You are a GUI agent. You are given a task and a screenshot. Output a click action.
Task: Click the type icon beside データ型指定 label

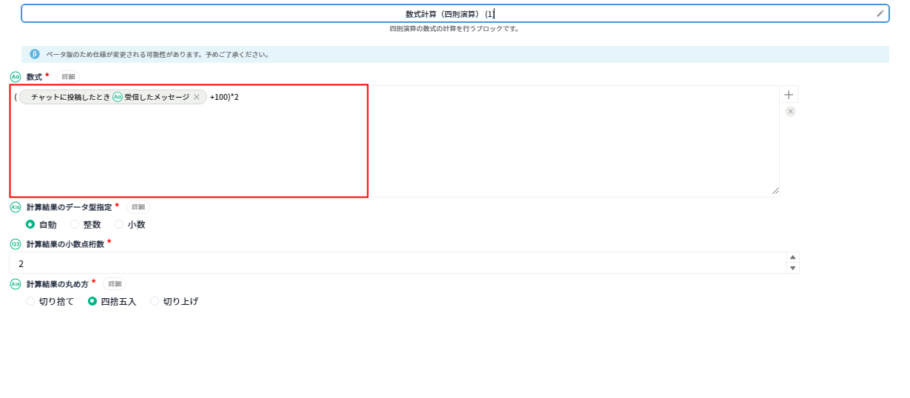[16, 207]
